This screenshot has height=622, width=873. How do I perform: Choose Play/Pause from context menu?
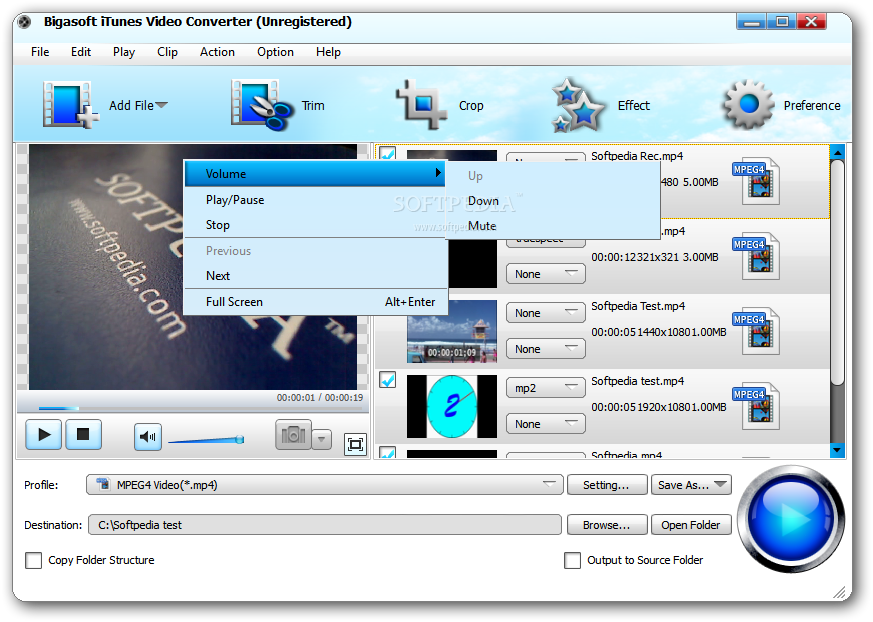coord(315,200)
